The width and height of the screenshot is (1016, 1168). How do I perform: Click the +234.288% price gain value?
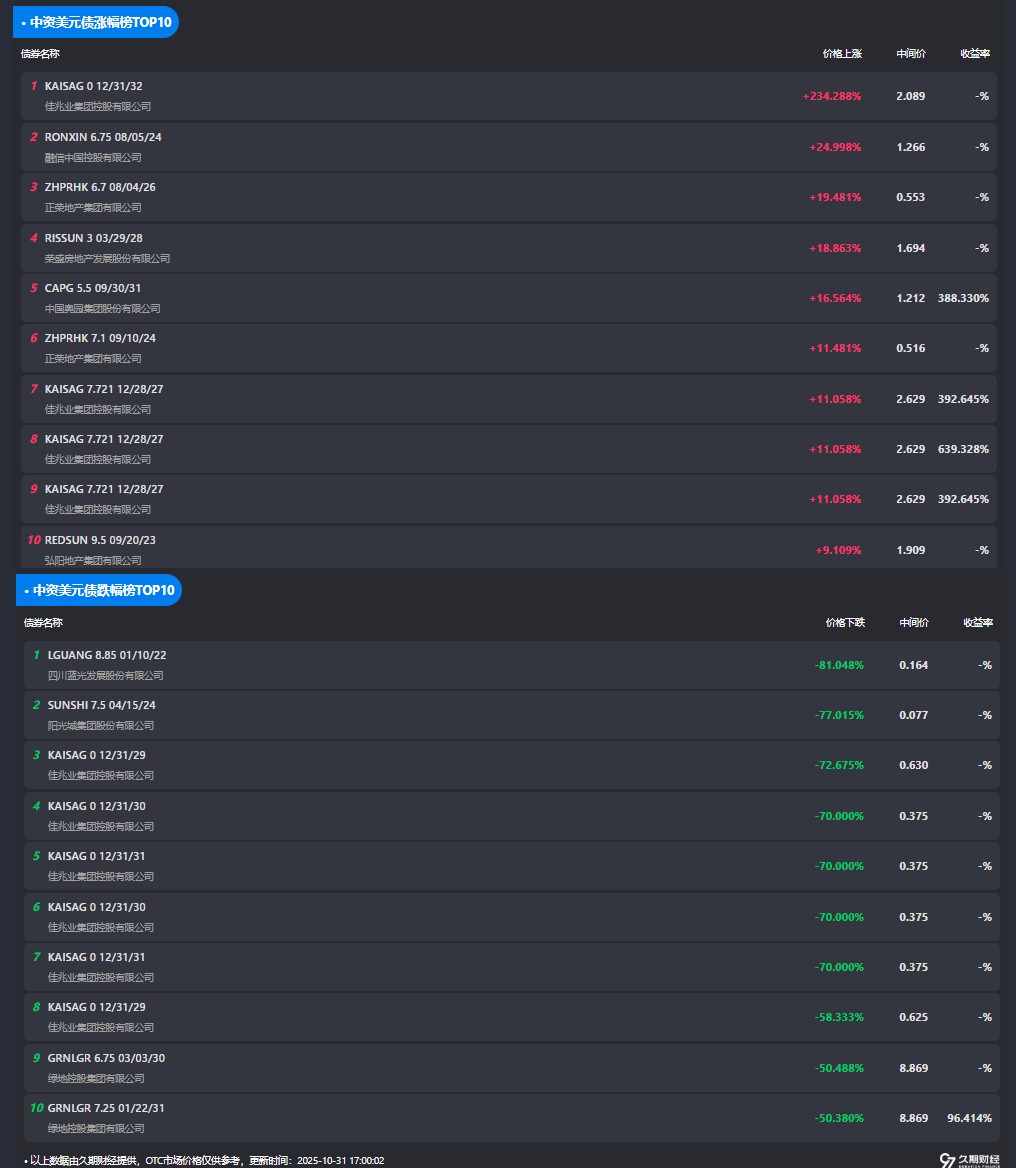(831, 96)
